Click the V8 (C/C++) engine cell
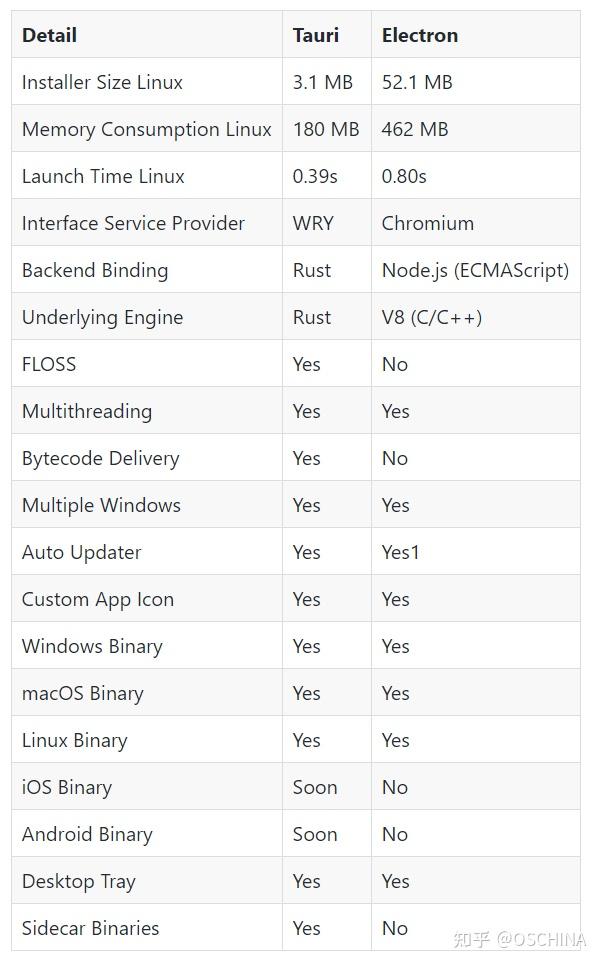 point(431,317)
